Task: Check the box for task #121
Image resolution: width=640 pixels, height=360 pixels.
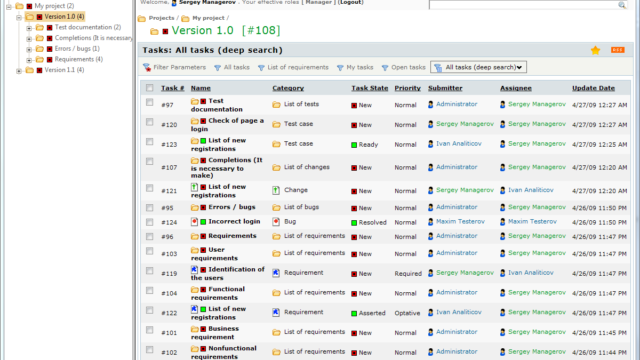Action: [x=150, y=188]
